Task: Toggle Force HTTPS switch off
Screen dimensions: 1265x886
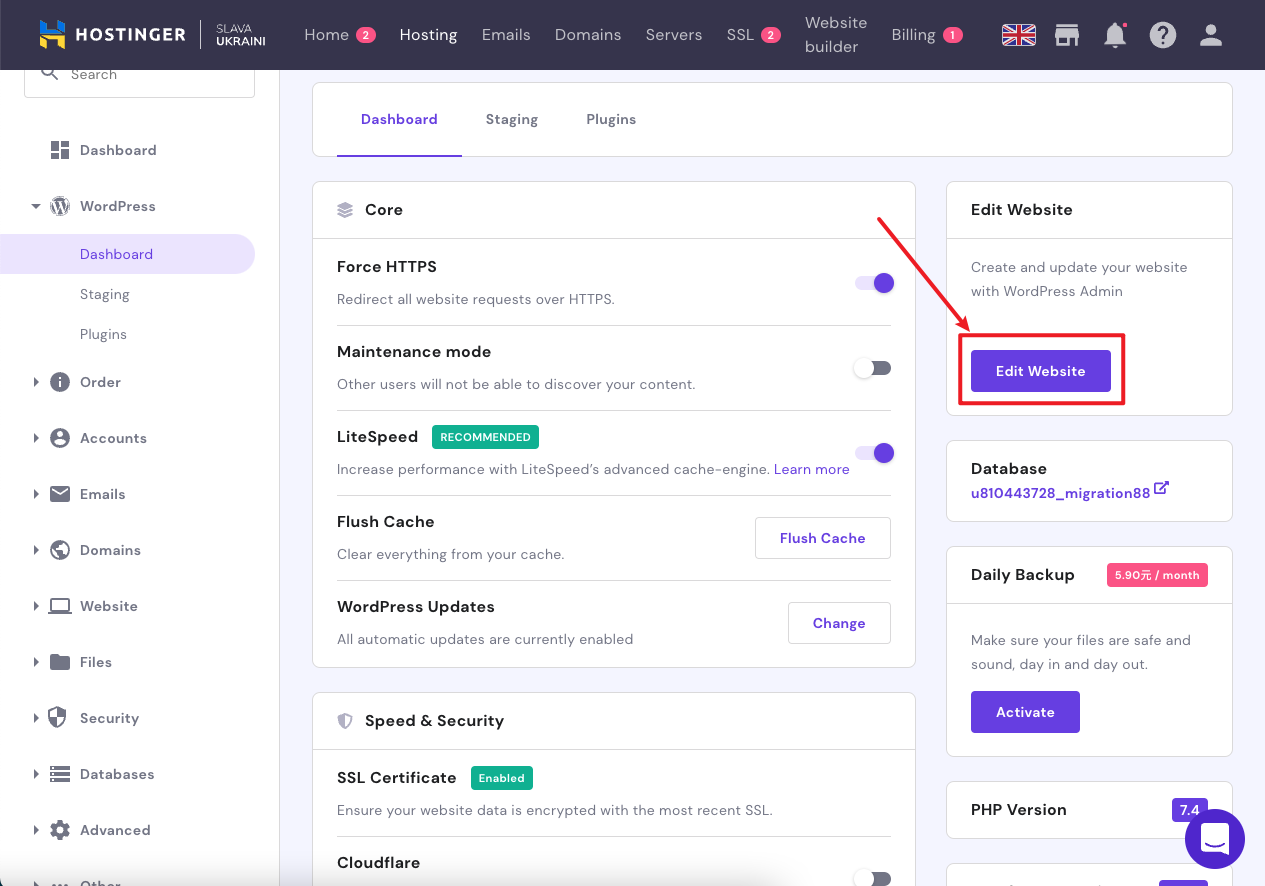Action: 874,283
